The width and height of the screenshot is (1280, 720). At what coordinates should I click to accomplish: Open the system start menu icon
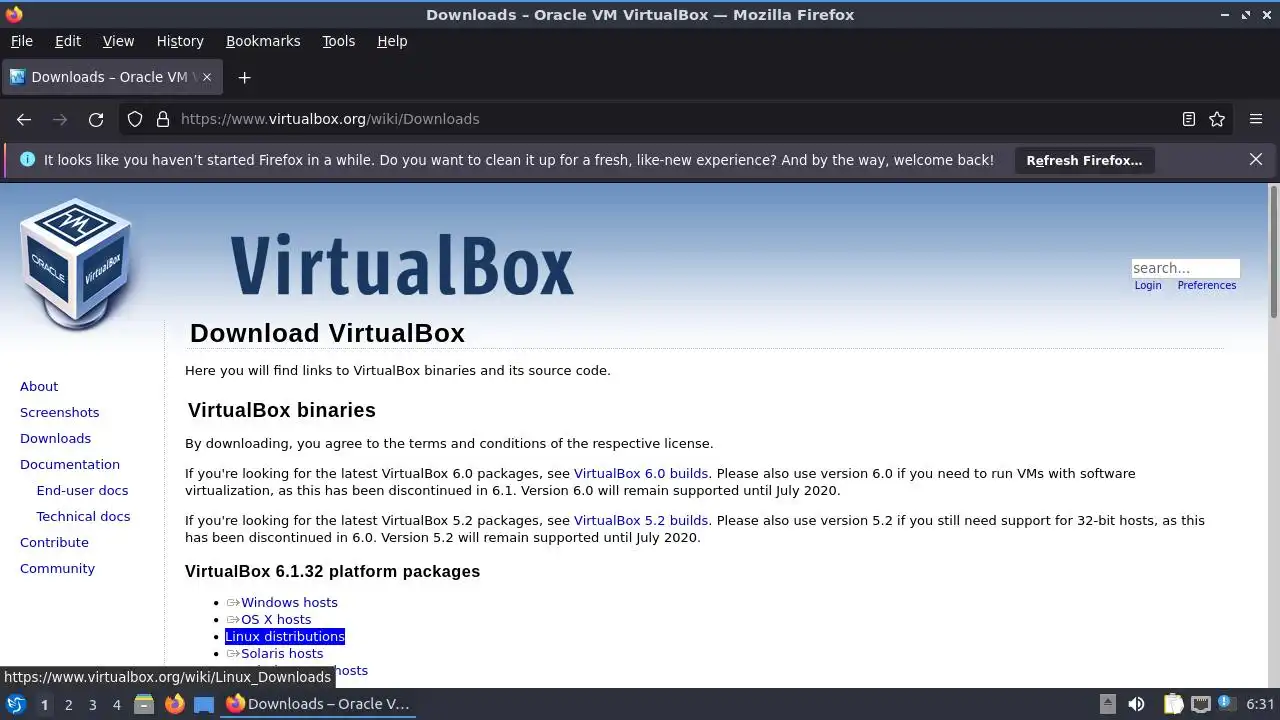[x=16, y=704]
